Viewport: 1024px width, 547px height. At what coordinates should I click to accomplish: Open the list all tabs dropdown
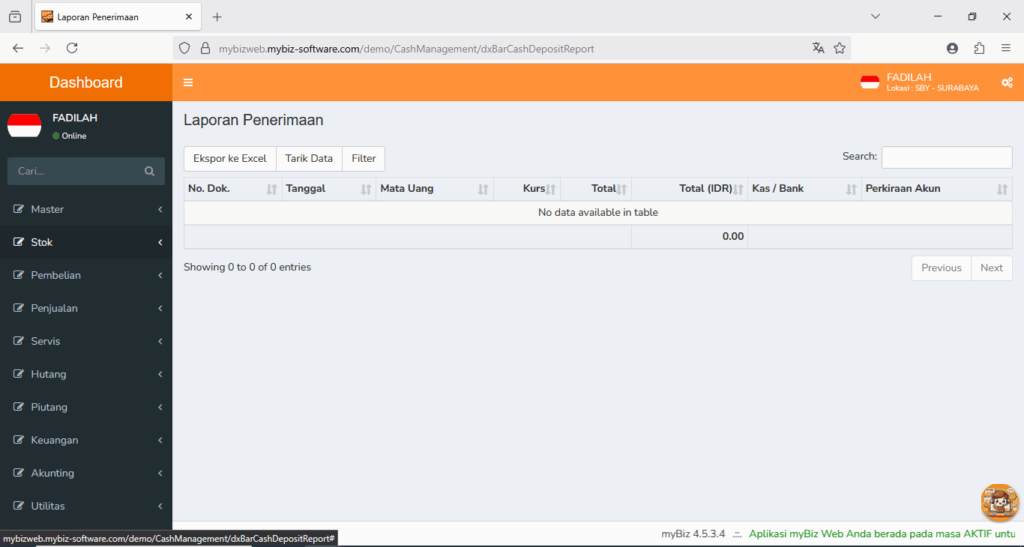point(876,16)
